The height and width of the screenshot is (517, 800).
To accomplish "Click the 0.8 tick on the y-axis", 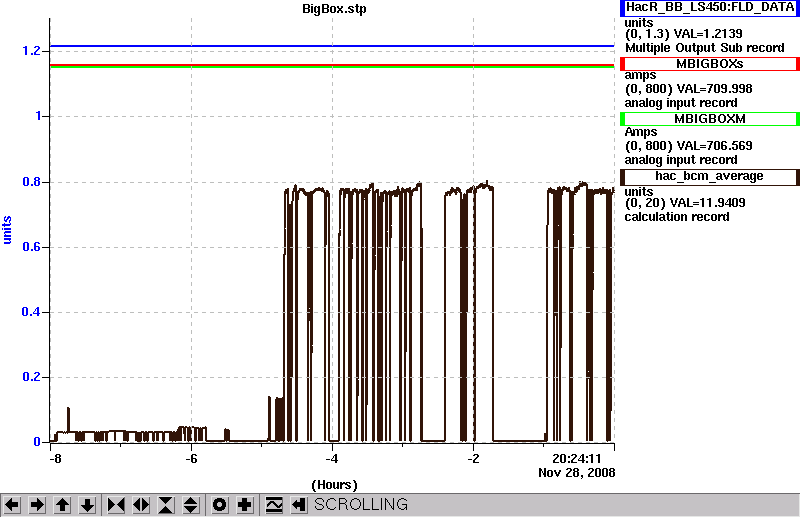I will pyautogui.click(x=31, y=182).
